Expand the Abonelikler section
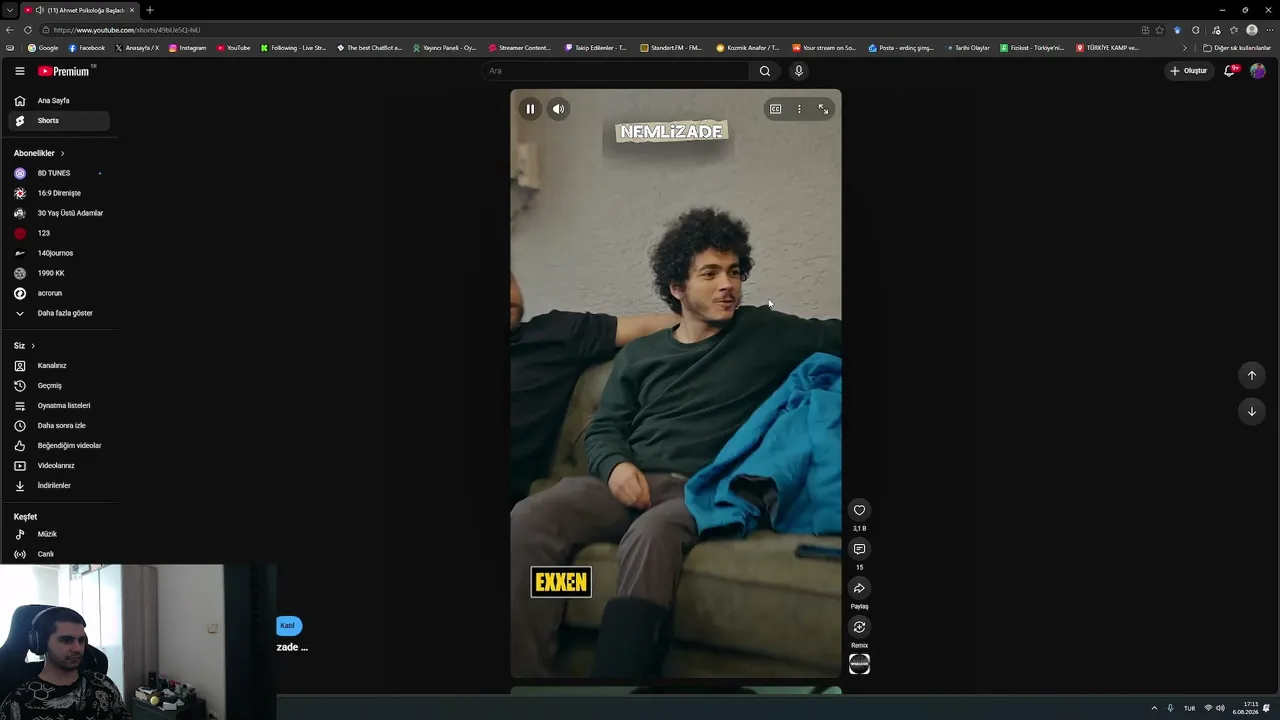The width and height of the screenshot is (1280, 720). click(x=39, y=153)
